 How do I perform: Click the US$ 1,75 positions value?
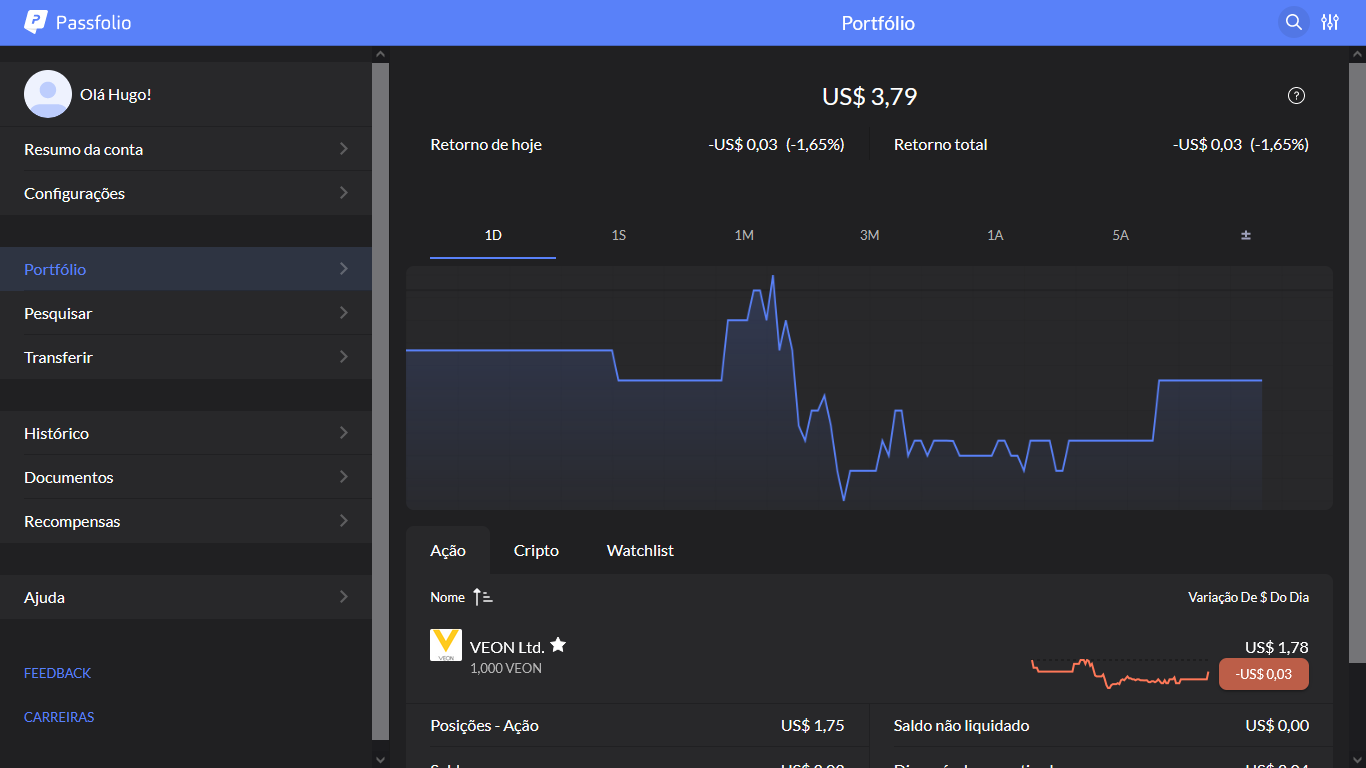[812, 725]
